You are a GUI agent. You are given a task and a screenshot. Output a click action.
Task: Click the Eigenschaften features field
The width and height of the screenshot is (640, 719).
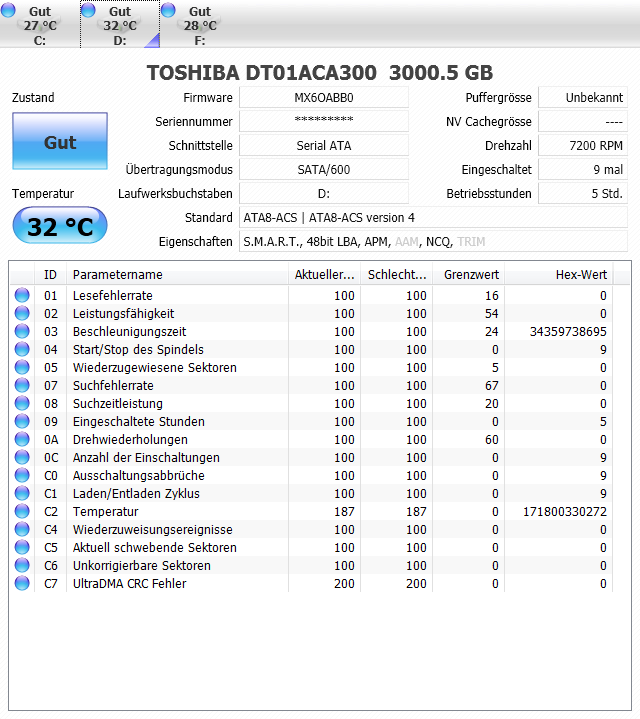(433, 242)
